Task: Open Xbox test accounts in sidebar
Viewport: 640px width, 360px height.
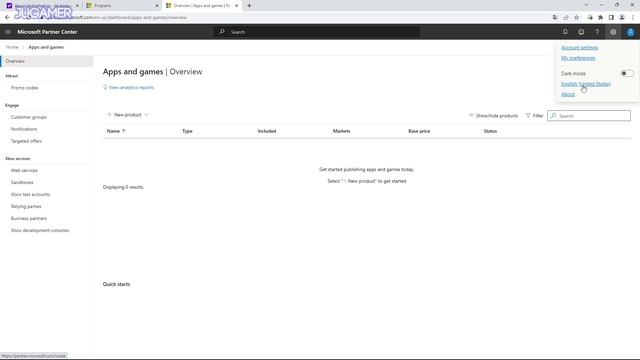Action: click(x=31, y=194)
